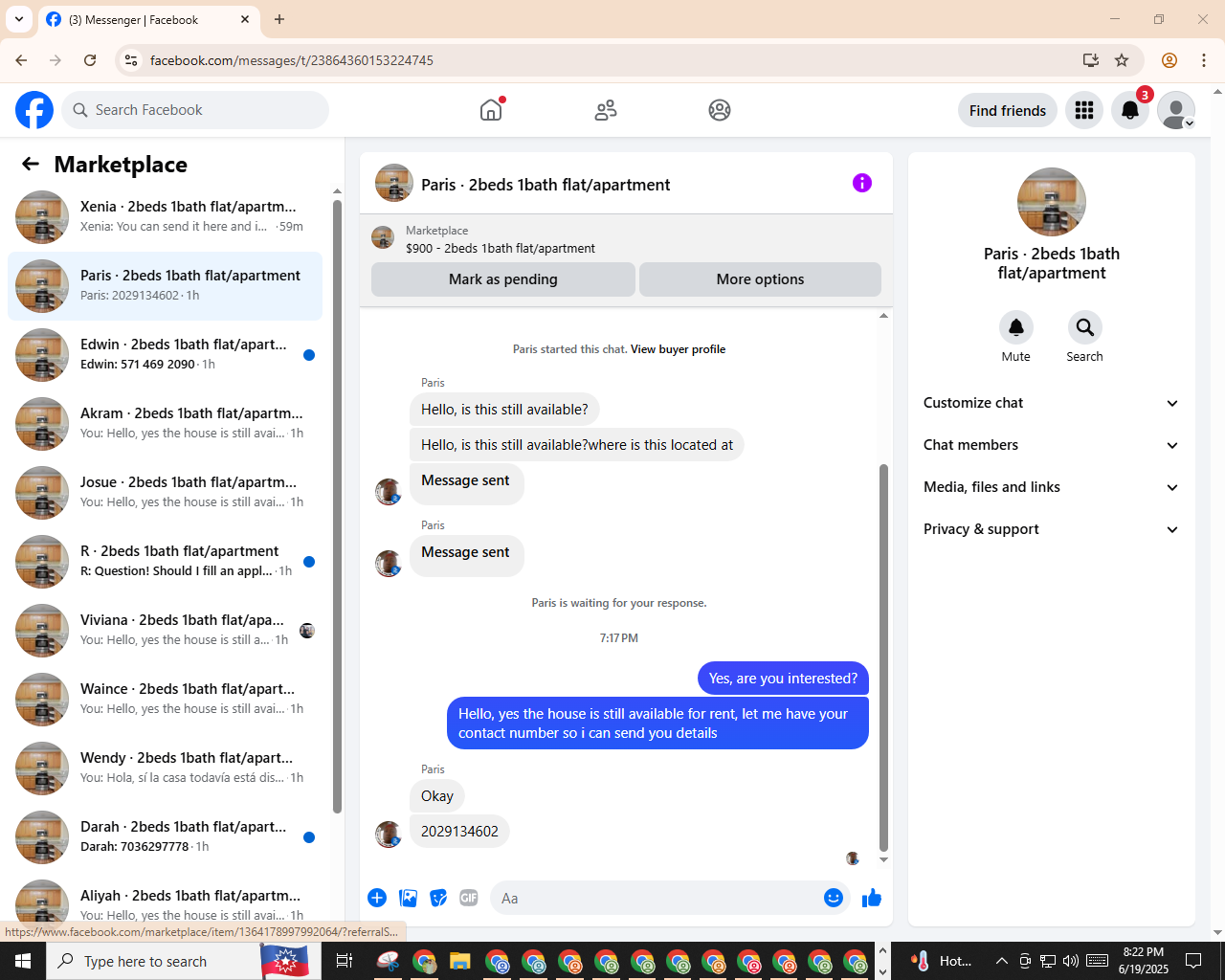Bookmark this page with the star icon
The height and width of the screenshot is (980, 1225).
pos(1122,60)
